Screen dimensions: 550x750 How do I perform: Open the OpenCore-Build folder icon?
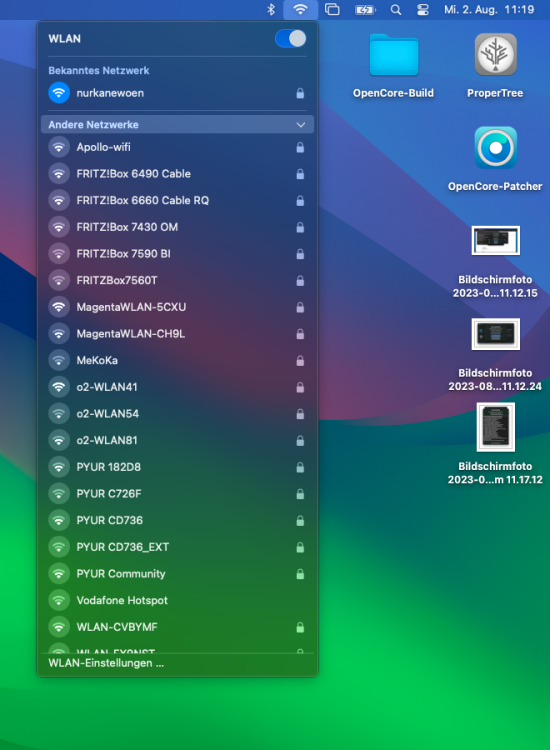pos(394,55)
